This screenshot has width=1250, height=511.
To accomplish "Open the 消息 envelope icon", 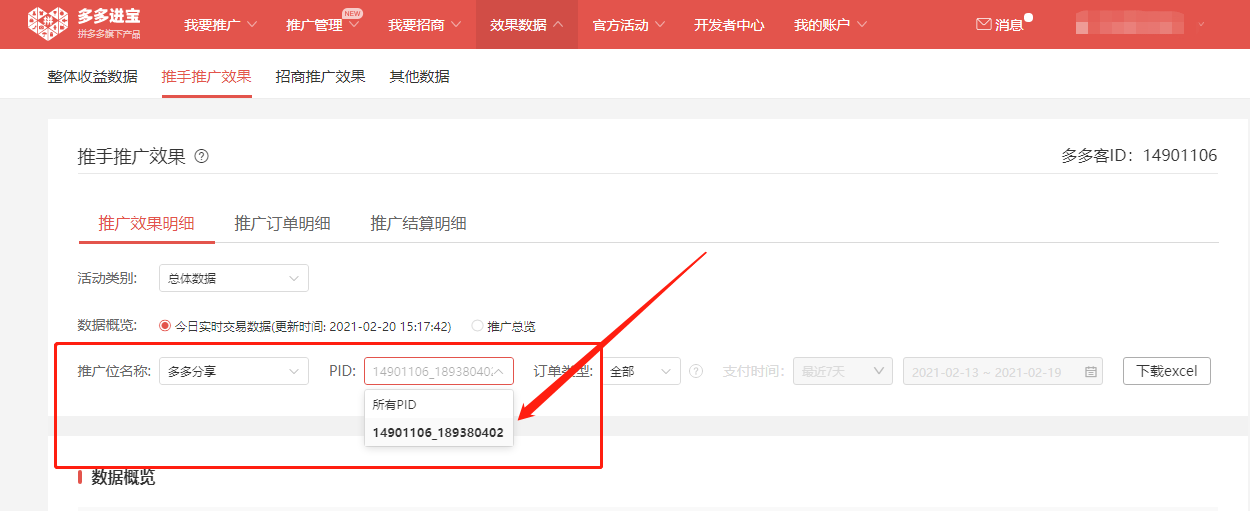I will [x=984, y=25].
